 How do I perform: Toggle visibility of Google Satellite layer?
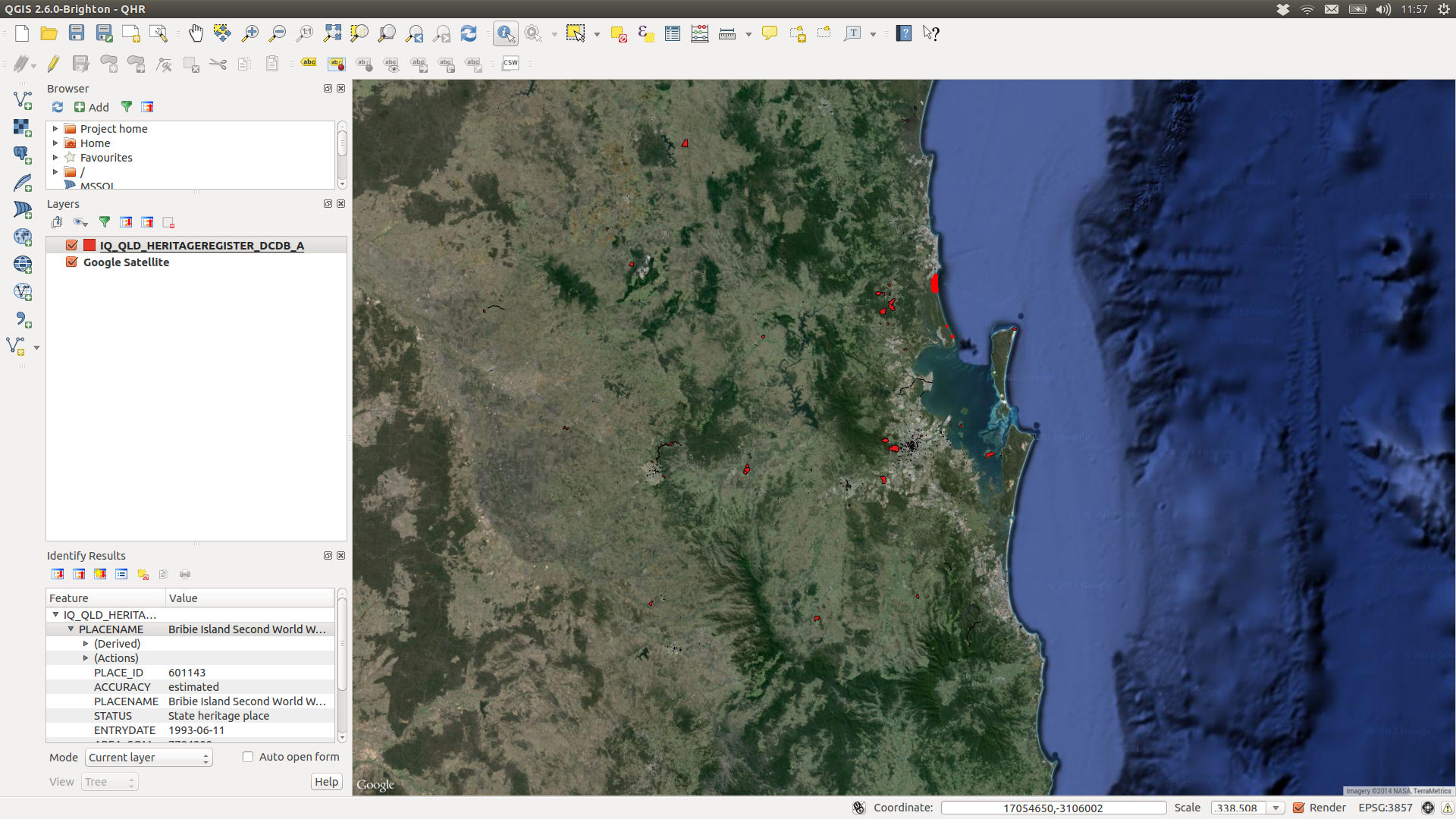(x=72, y=262)
